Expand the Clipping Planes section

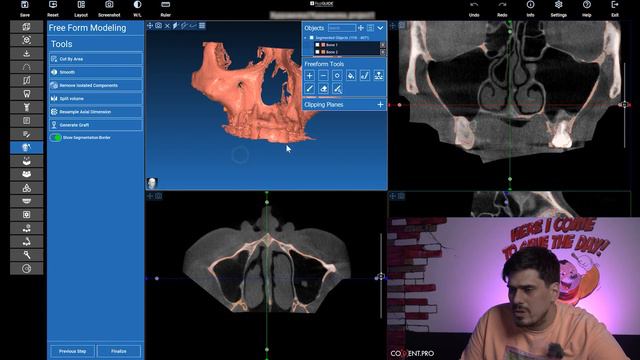380,105
